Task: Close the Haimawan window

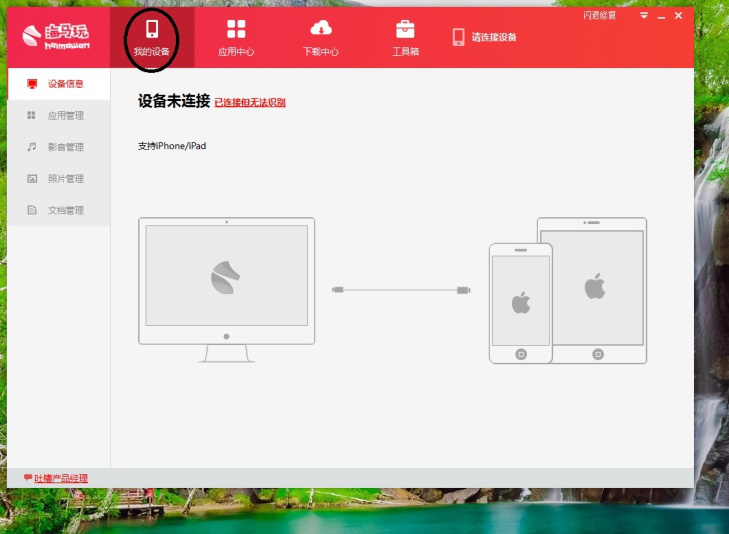Action: 679,16
